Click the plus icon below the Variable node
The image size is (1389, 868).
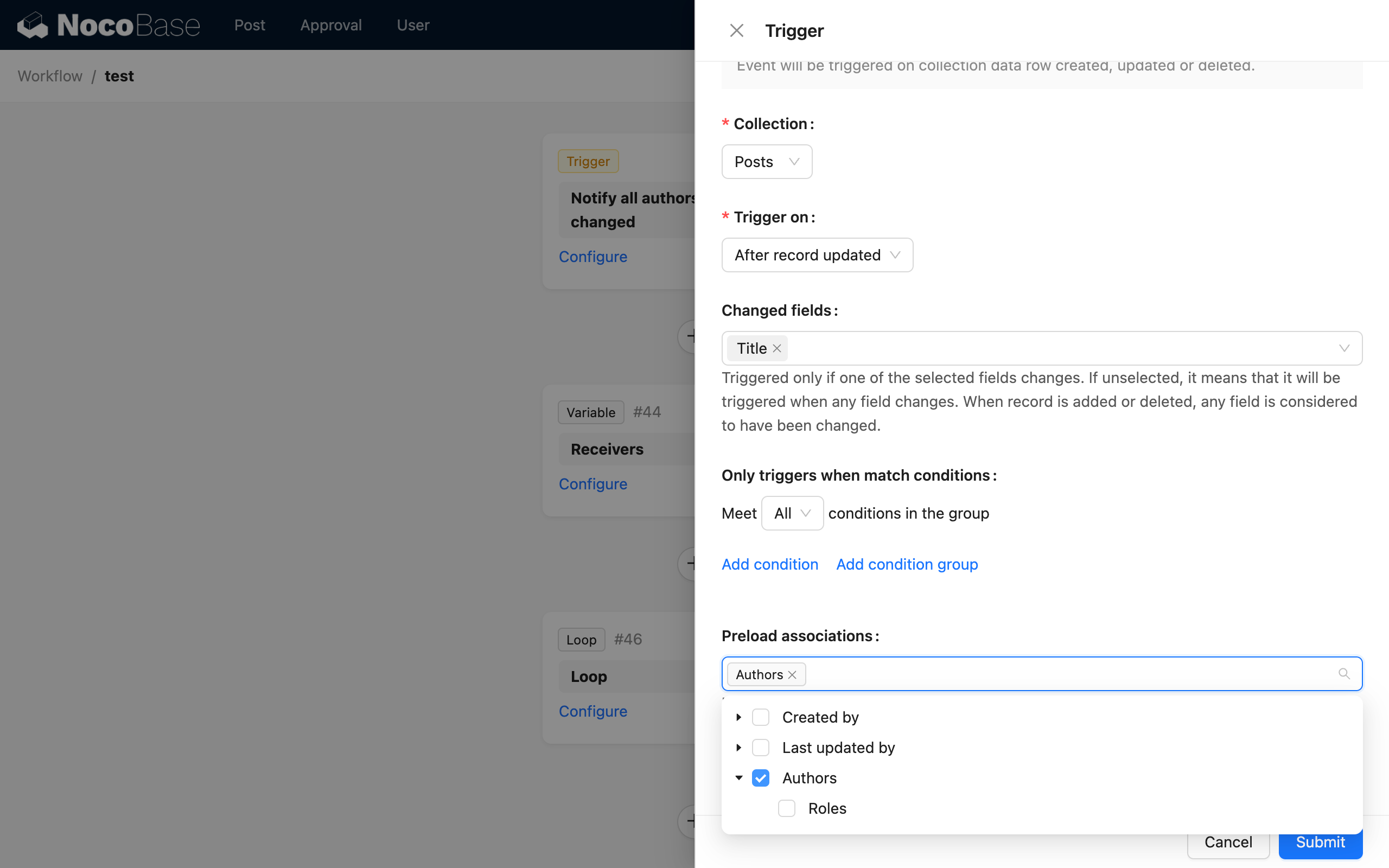tap(692, 564)
